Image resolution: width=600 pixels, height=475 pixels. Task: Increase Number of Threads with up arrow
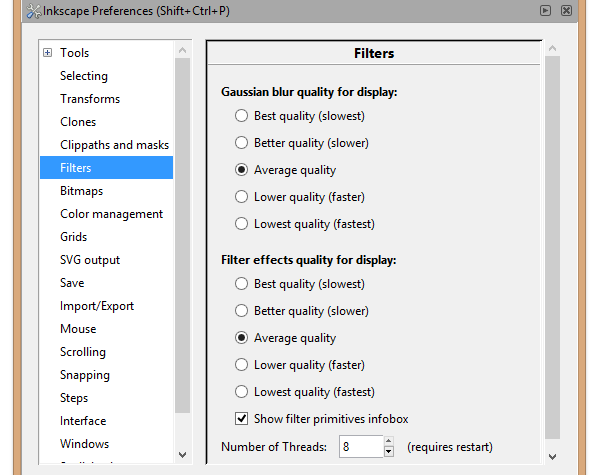pos(388,441)
